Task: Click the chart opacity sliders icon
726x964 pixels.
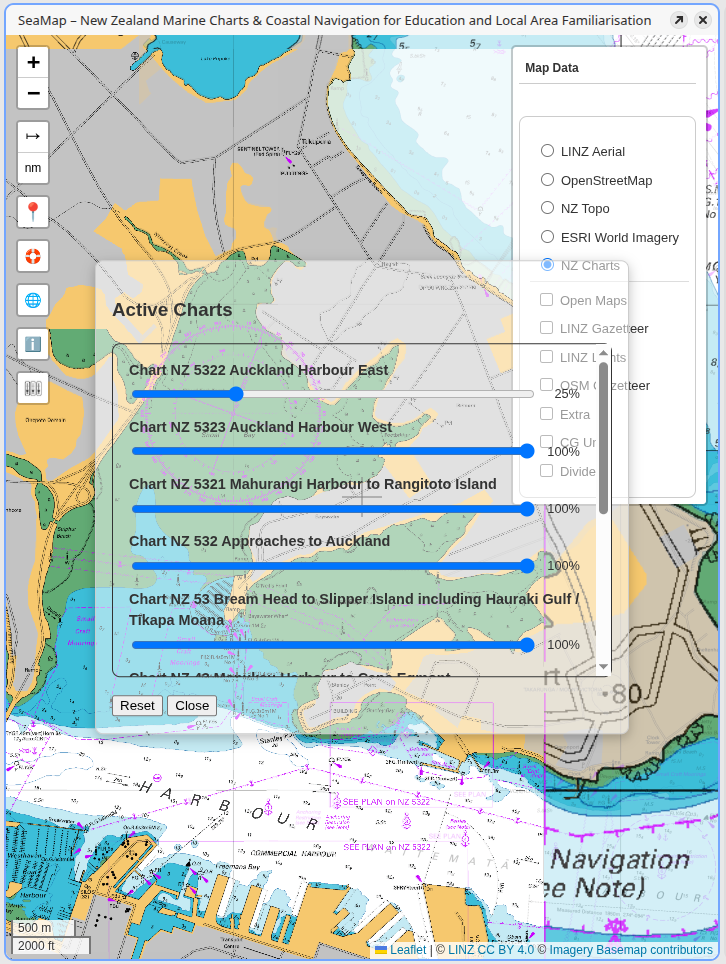Action: (33, 388)
